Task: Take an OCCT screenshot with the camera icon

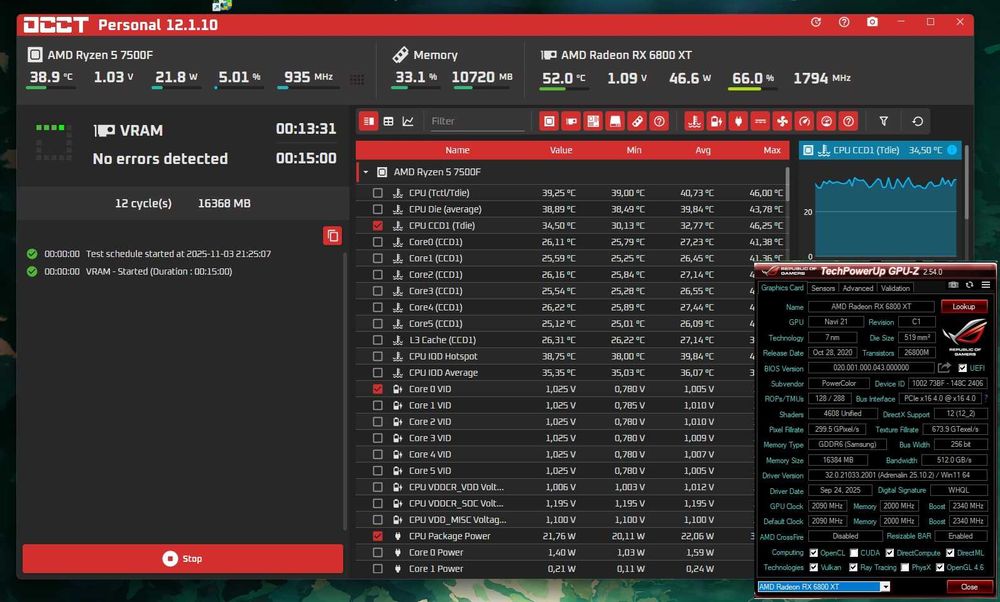Action: [872, 22]
